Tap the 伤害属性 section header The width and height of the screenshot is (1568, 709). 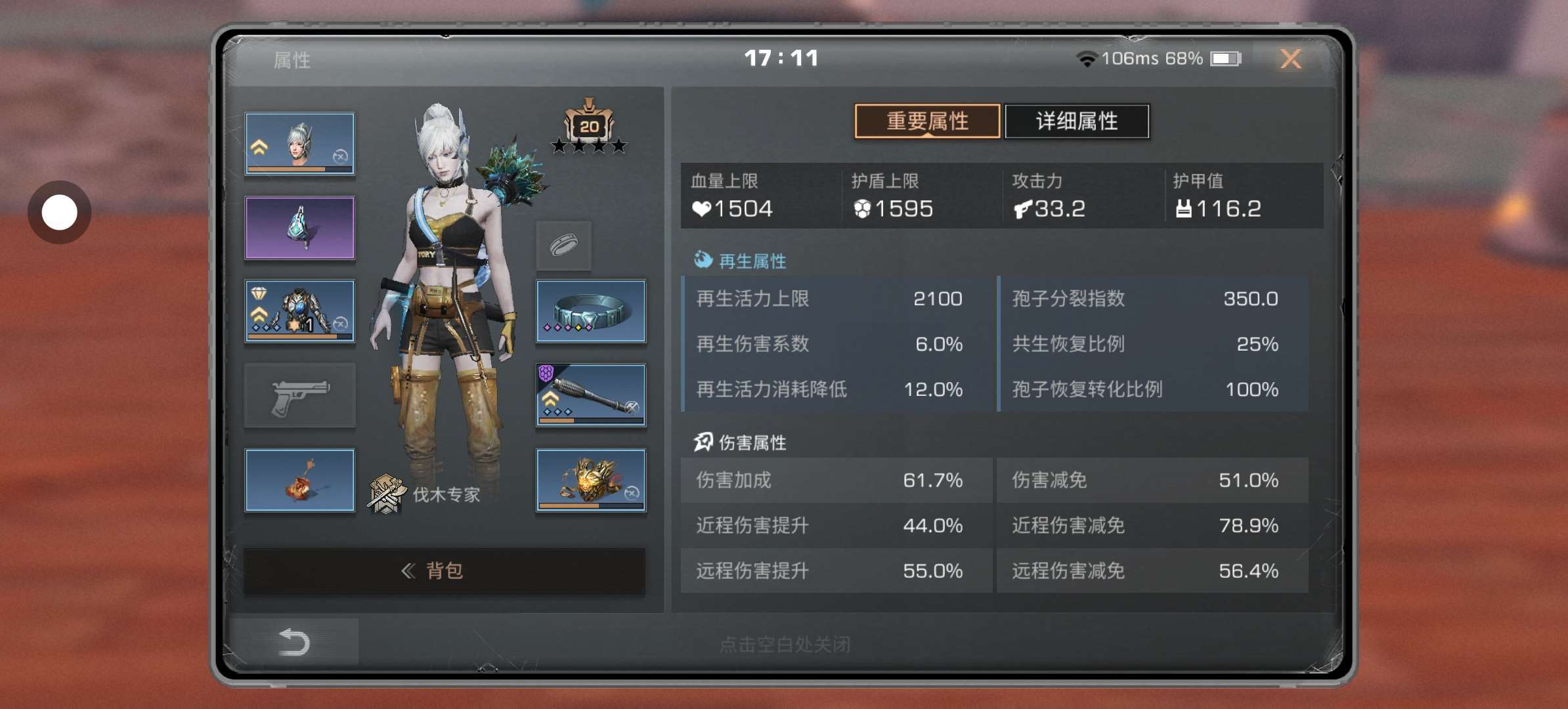point(740,442)
